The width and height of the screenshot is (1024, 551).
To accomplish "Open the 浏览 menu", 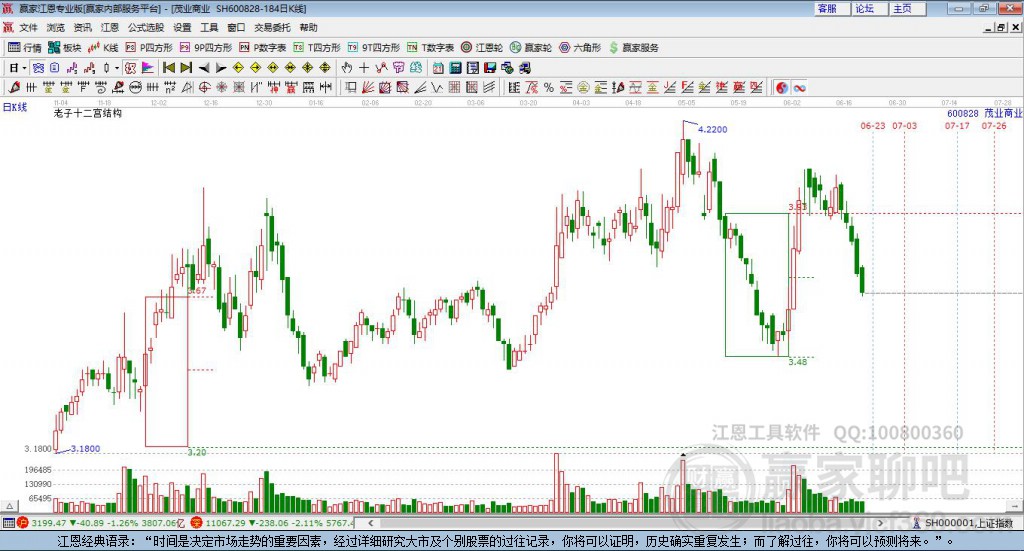I will [x=56, y=27].
